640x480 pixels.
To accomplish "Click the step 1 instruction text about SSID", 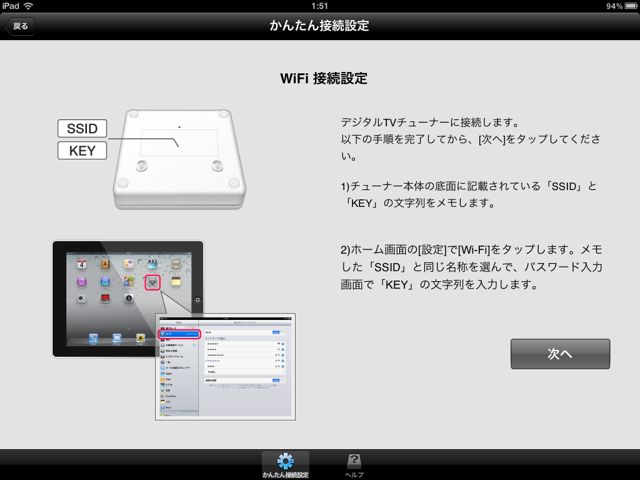I will [x=469, y=194].
